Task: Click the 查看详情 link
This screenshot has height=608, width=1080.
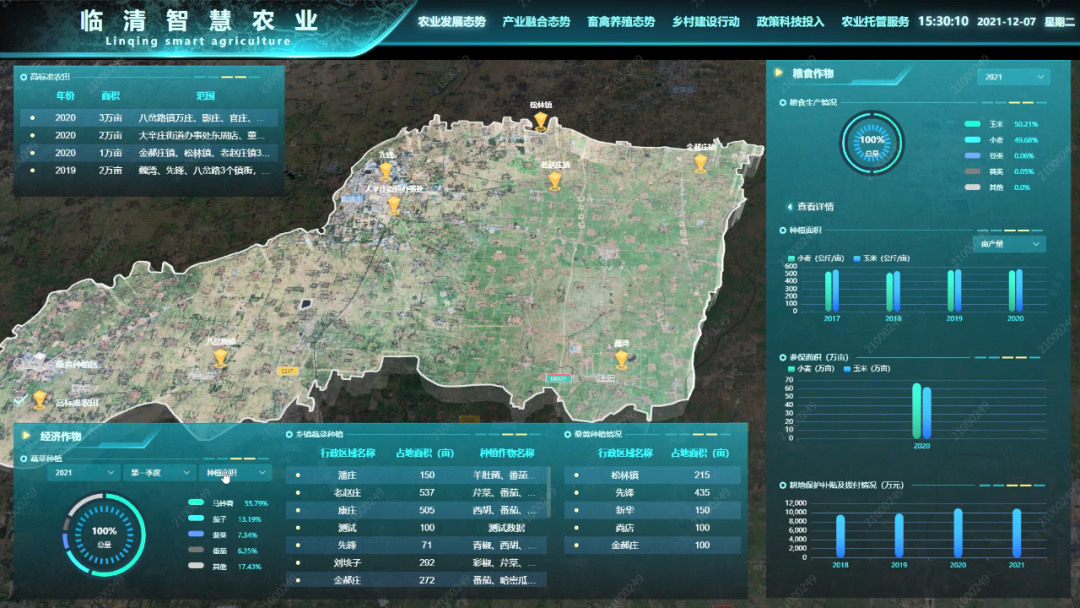Action: click(815, 207)
